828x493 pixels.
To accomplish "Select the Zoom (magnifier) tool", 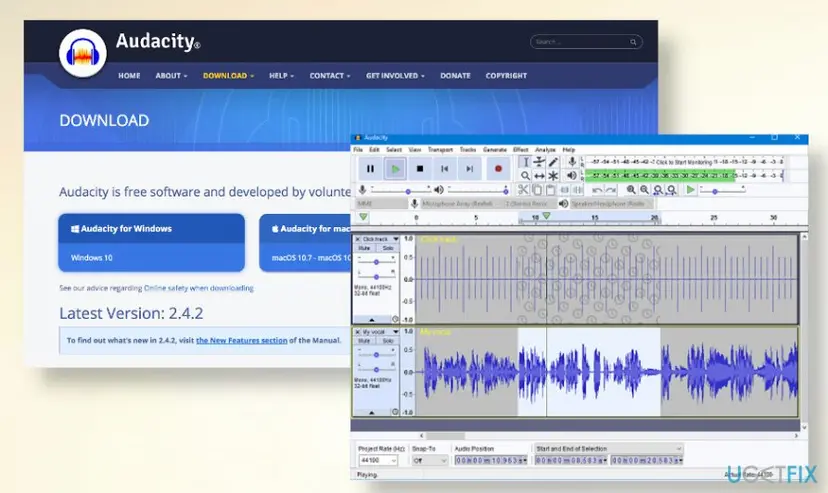I will 525,176.
